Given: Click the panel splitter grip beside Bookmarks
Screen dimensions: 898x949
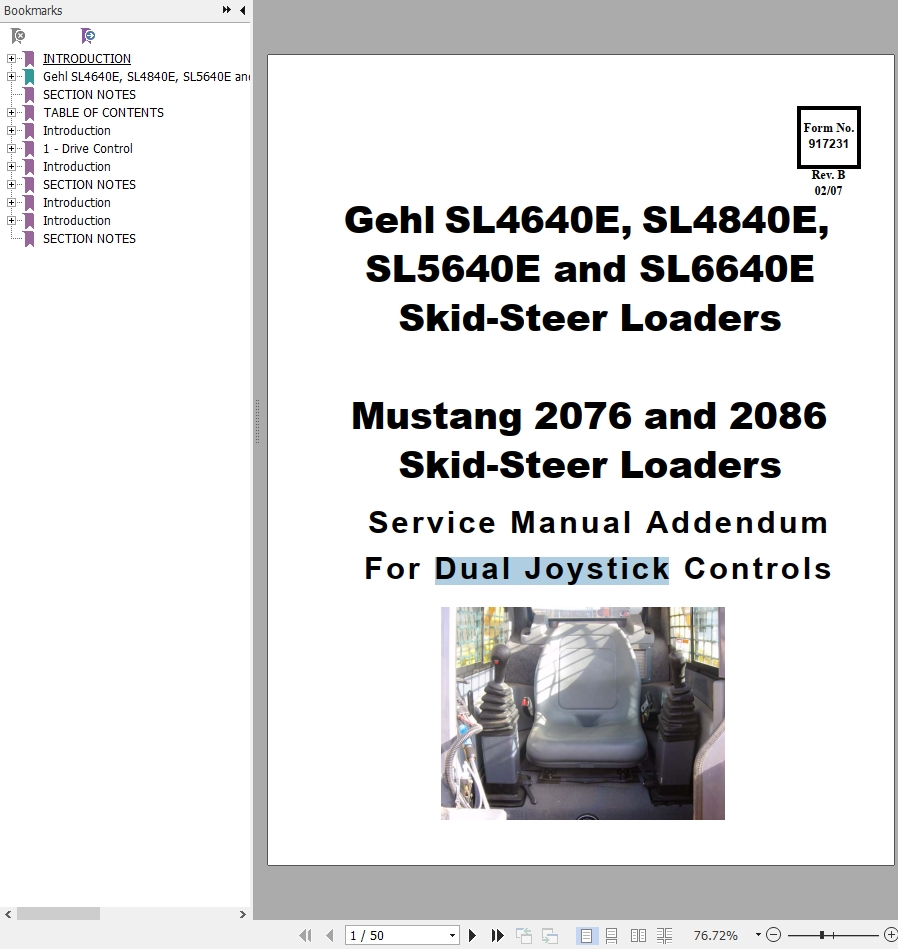Looking at the screenshot, I should click(257, 422).
